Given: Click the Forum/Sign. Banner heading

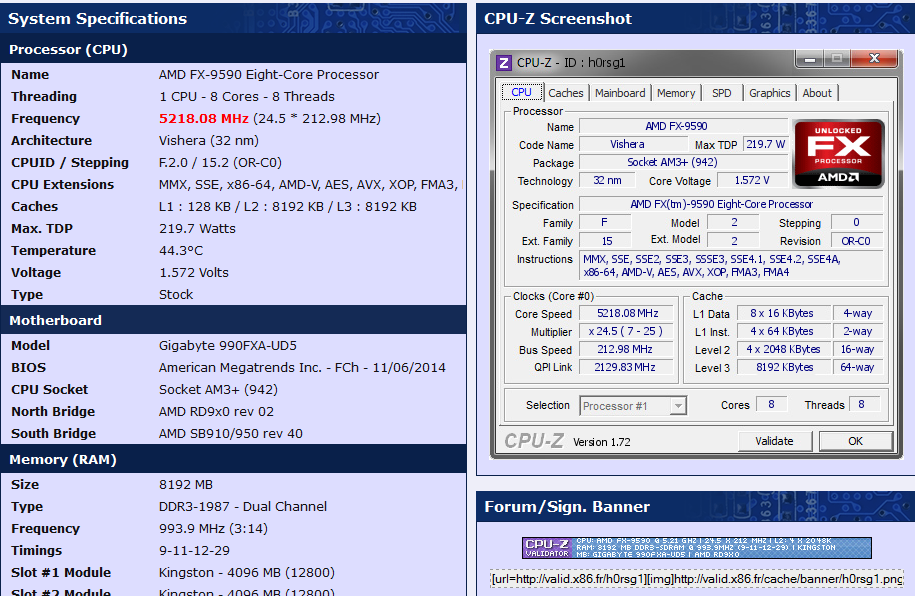Looking at the screenshot, I should click(x=567, y=507).
